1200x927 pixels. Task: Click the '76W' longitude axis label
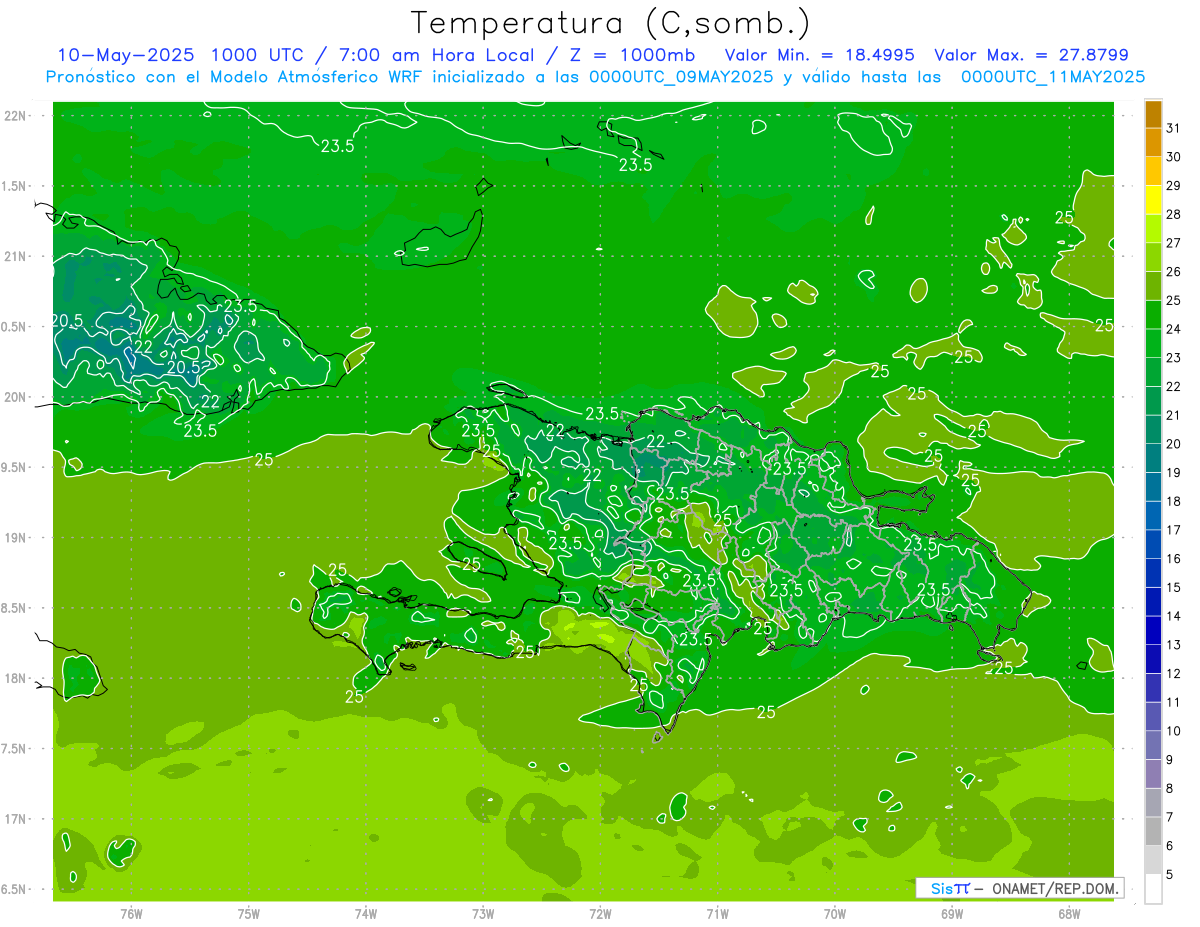tap(131, 914)
